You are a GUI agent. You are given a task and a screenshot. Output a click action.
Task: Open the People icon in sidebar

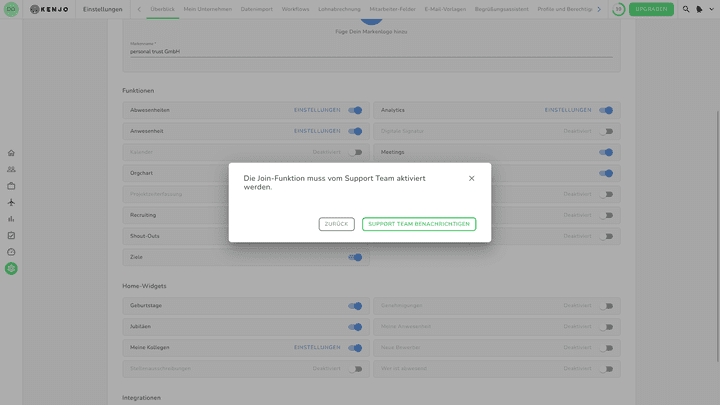(x=11, y=169)
